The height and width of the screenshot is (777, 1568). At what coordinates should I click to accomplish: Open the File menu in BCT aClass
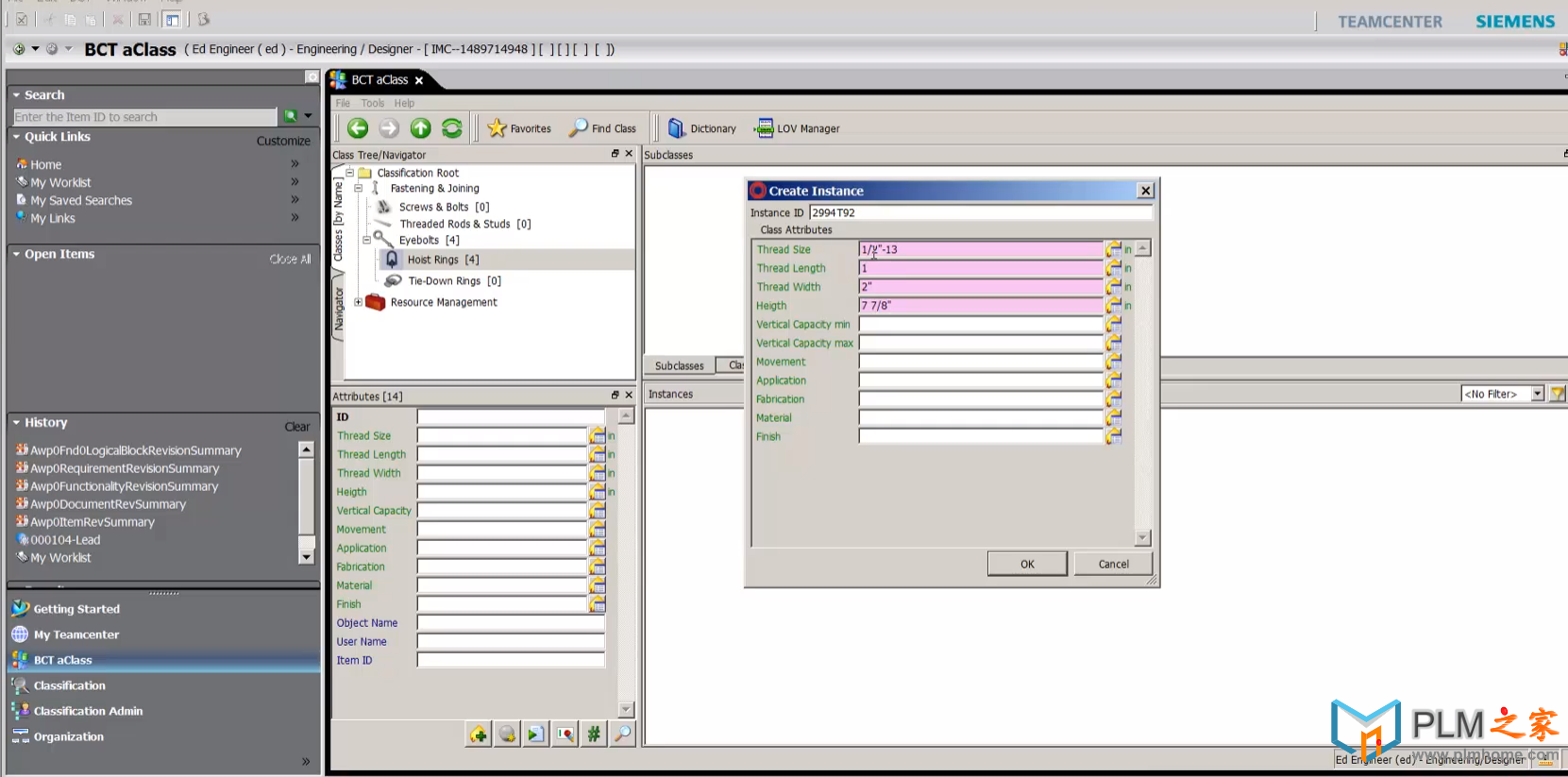pyautogui.click(x=343, y=103)
